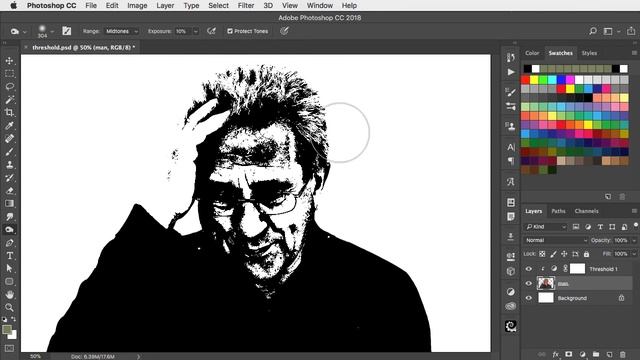Create a new layer group
Viewport: 640px width, 360px height.
click(x=596, y=354)
